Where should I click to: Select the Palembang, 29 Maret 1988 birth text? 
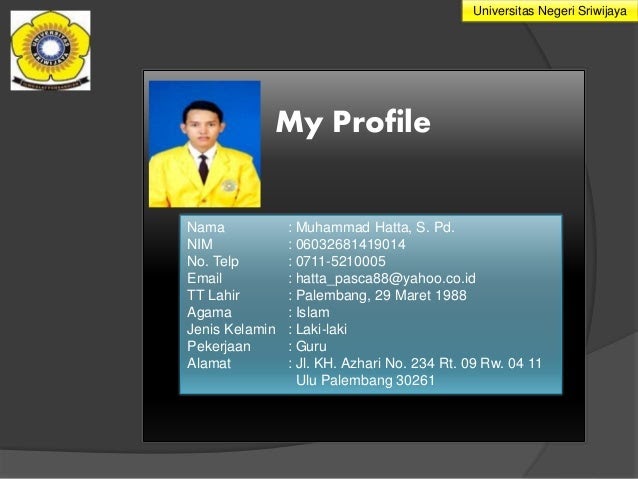pos(381,295)
